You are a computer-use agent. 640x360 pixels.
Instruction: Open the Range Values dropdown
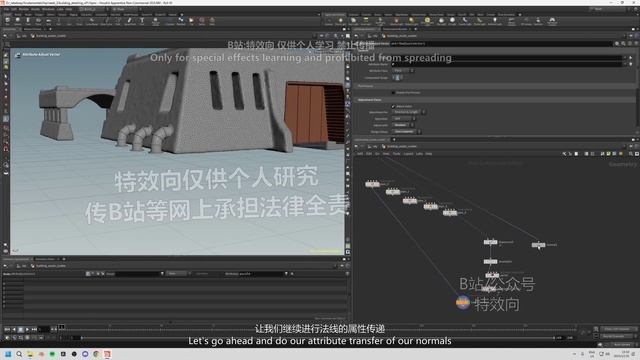coord(406,131)
